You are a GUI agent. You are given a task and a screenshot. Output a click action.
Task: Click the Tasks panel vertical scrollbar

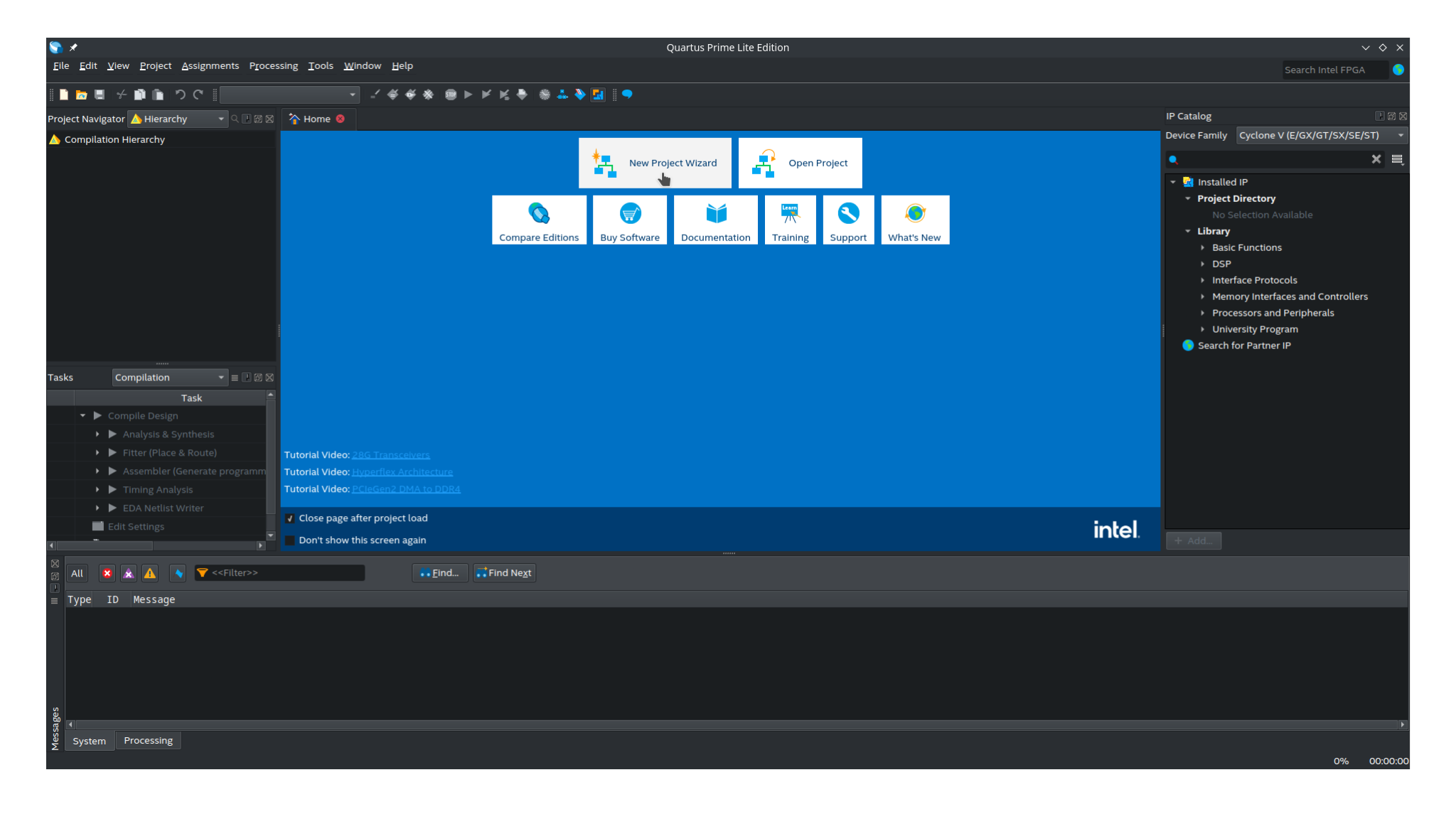pos(270,464)
